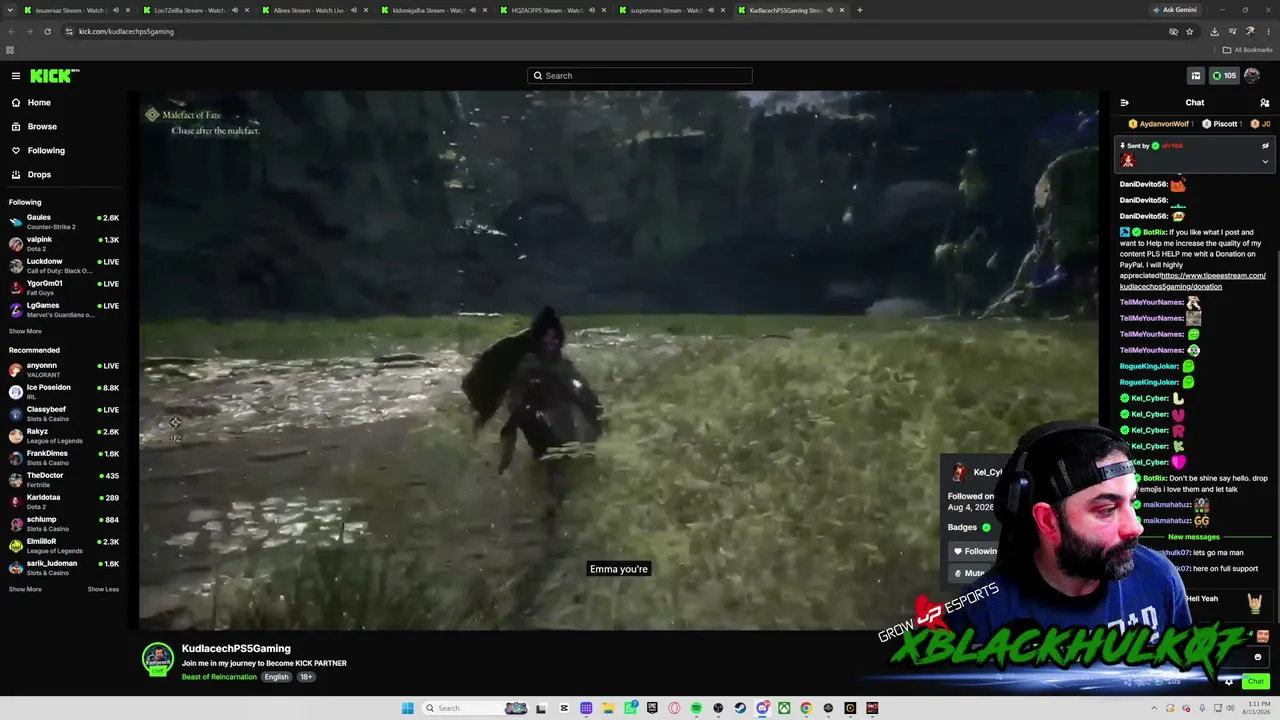
Task: Go to Home in sidebar
Action: pos(39,103)
